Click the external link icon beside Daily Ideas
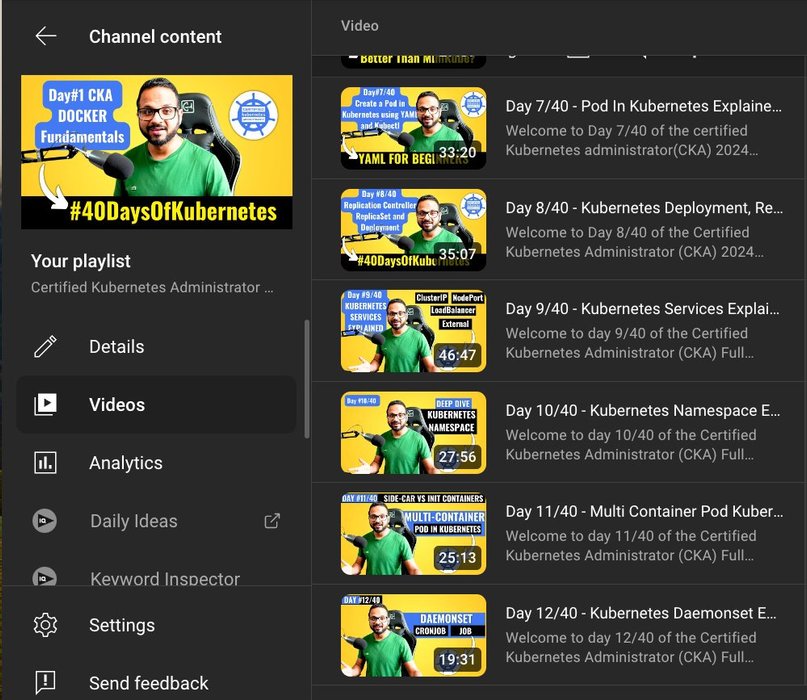 271,521
